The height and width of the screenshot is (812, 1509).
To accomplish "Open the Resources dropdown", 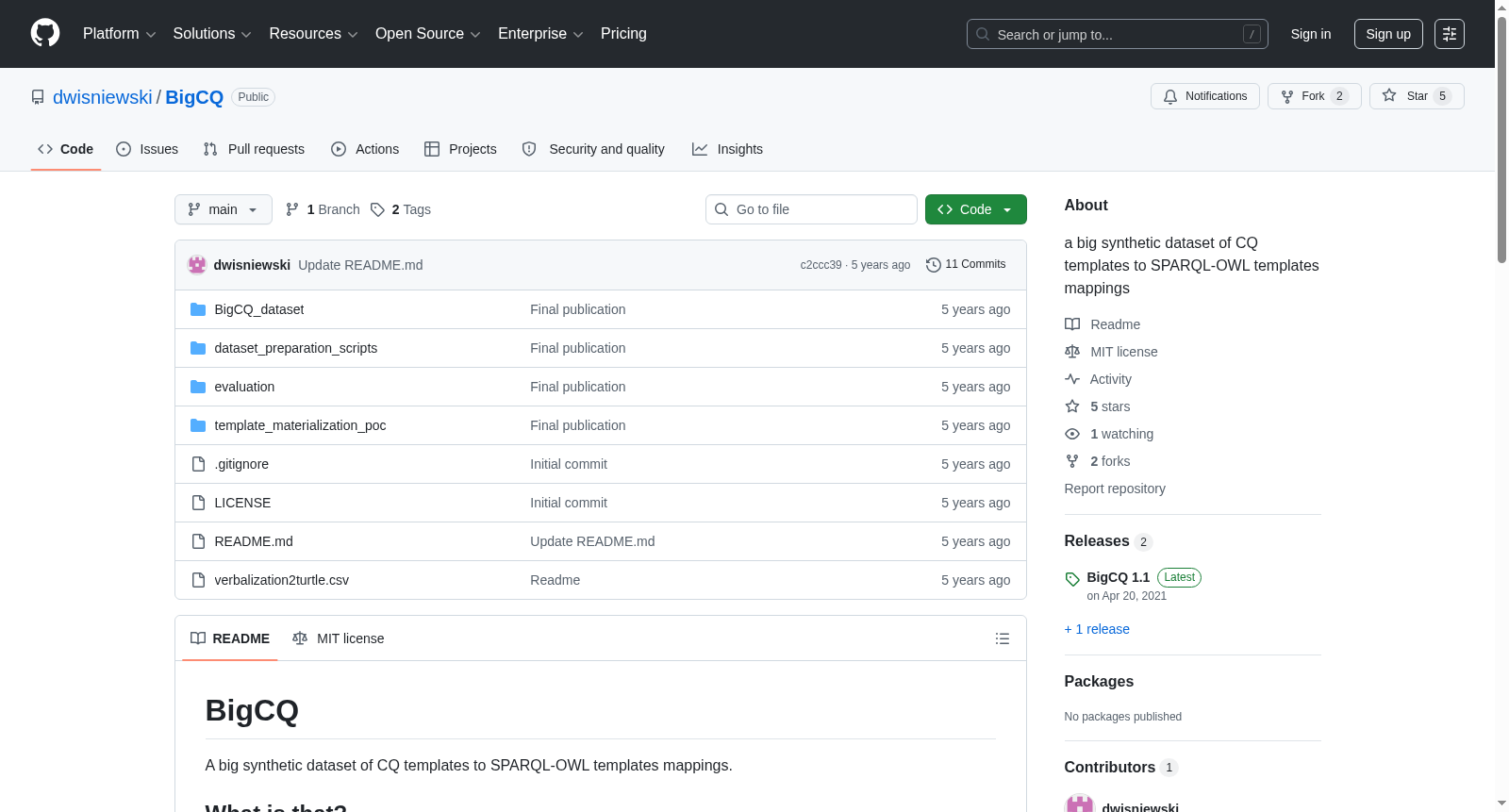I will (x=313, y=34).
